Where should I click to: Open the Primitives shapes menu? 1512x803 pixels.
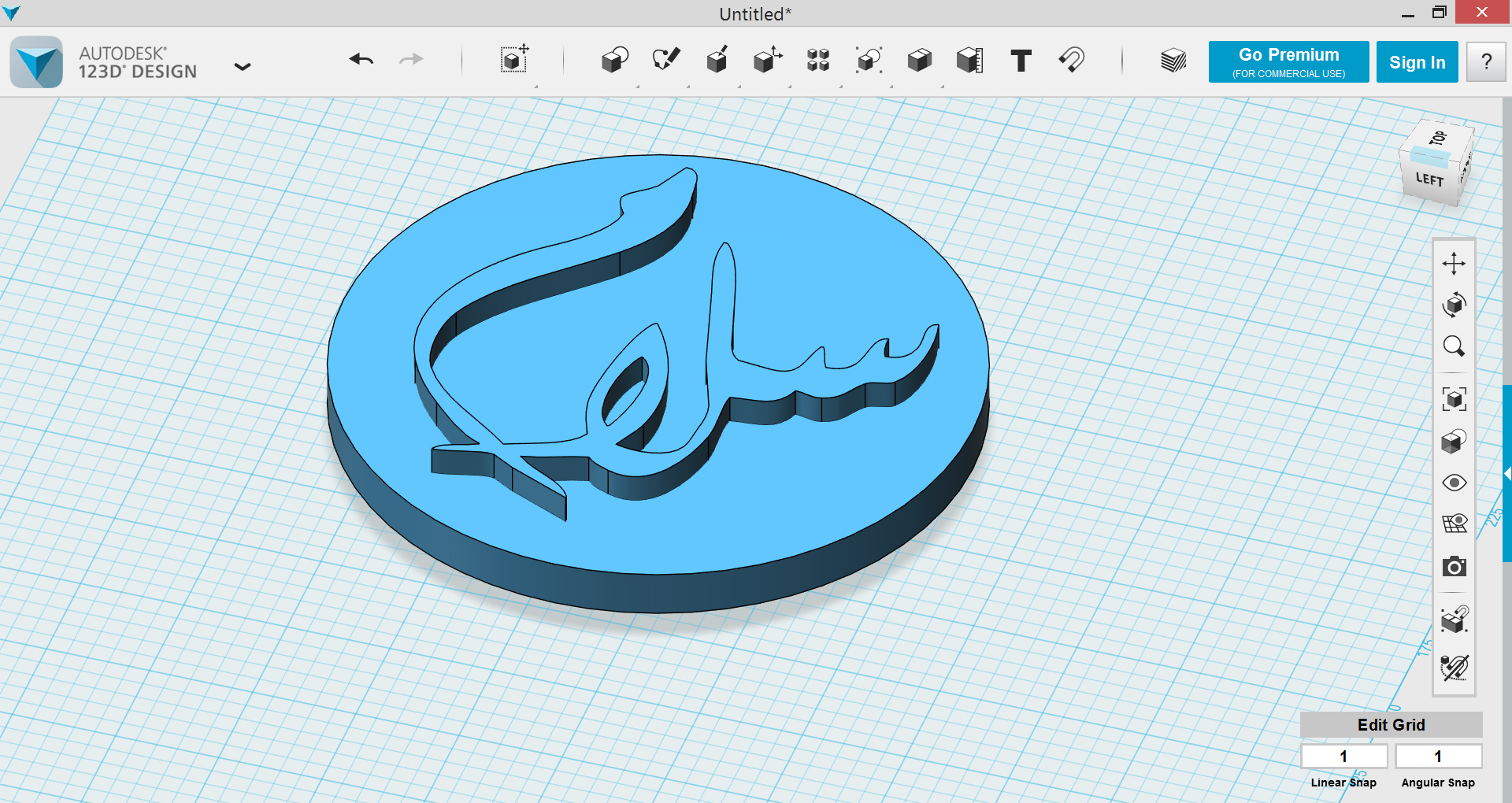pyautogui.click(x=614, y=60)
